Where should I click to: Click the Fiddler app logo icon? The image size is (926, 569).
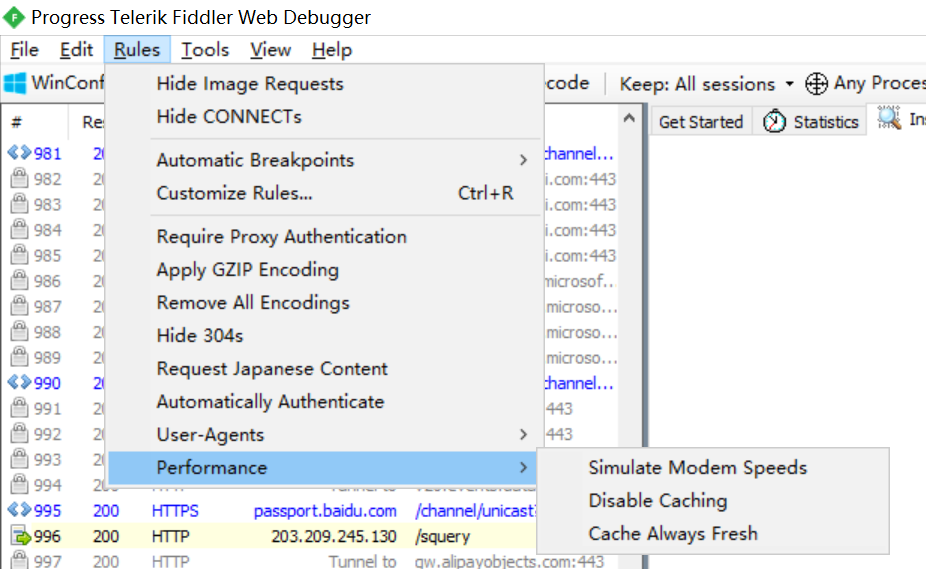(14, 17)
